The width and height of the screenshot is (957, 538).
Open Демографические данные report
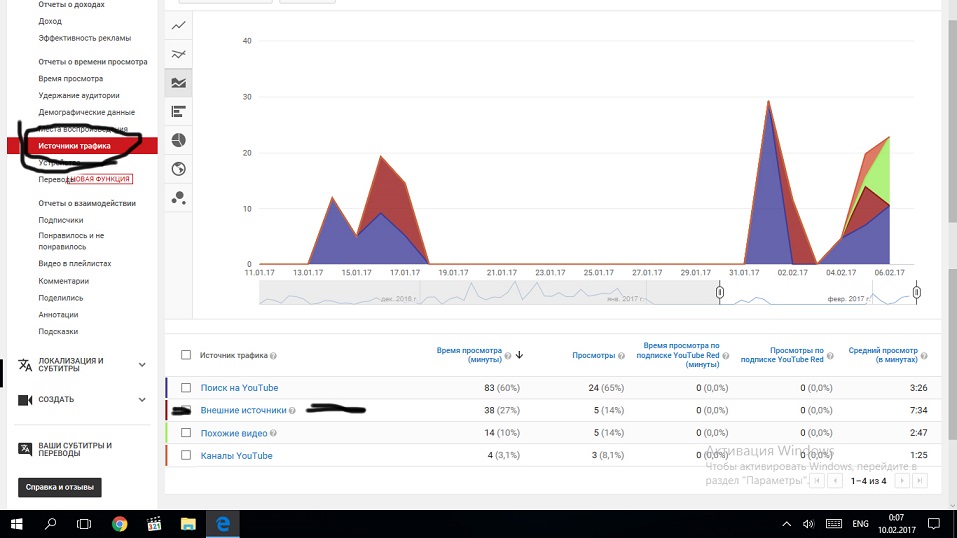coord(87,112)
